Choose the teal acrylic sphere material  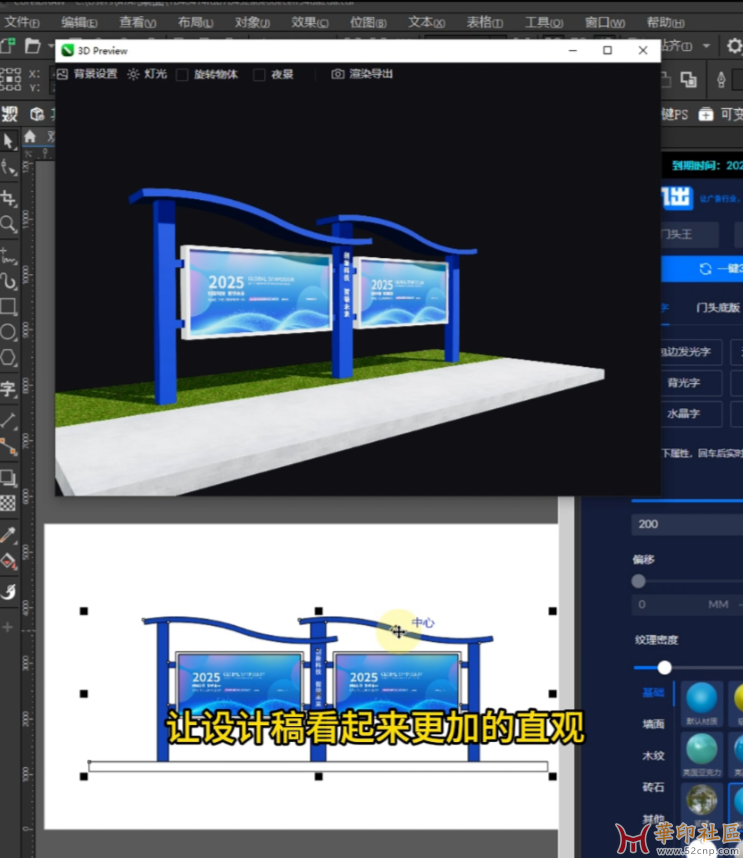(701, 749)
